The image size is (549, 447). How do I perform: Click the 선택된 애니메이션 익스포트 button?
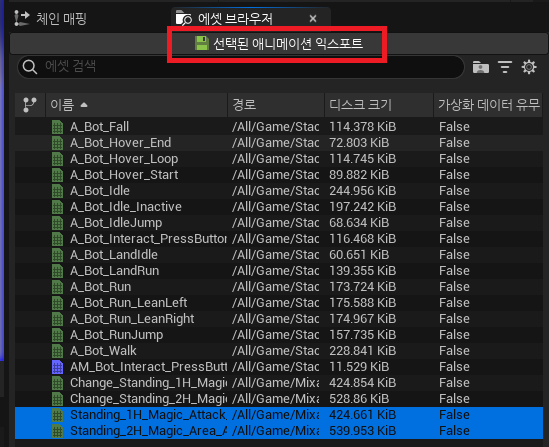coord(278,44)
